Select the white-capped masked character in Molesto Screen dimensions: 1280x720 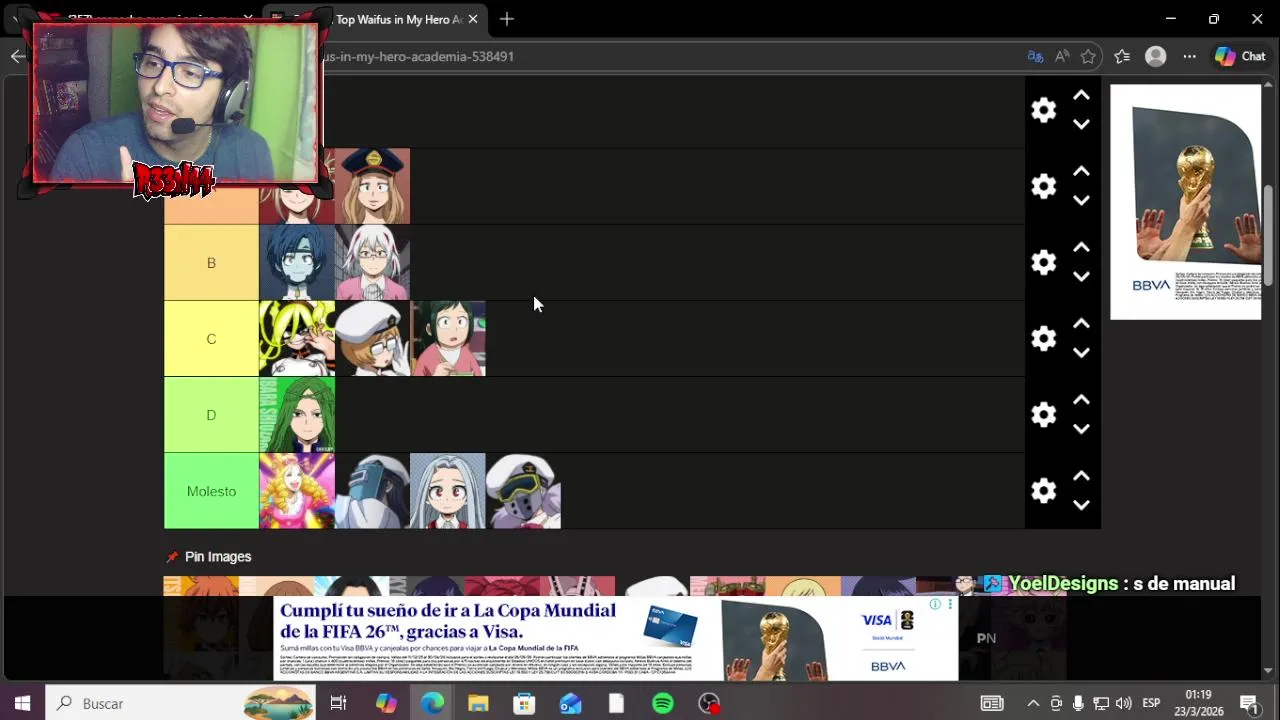[523, 490]
